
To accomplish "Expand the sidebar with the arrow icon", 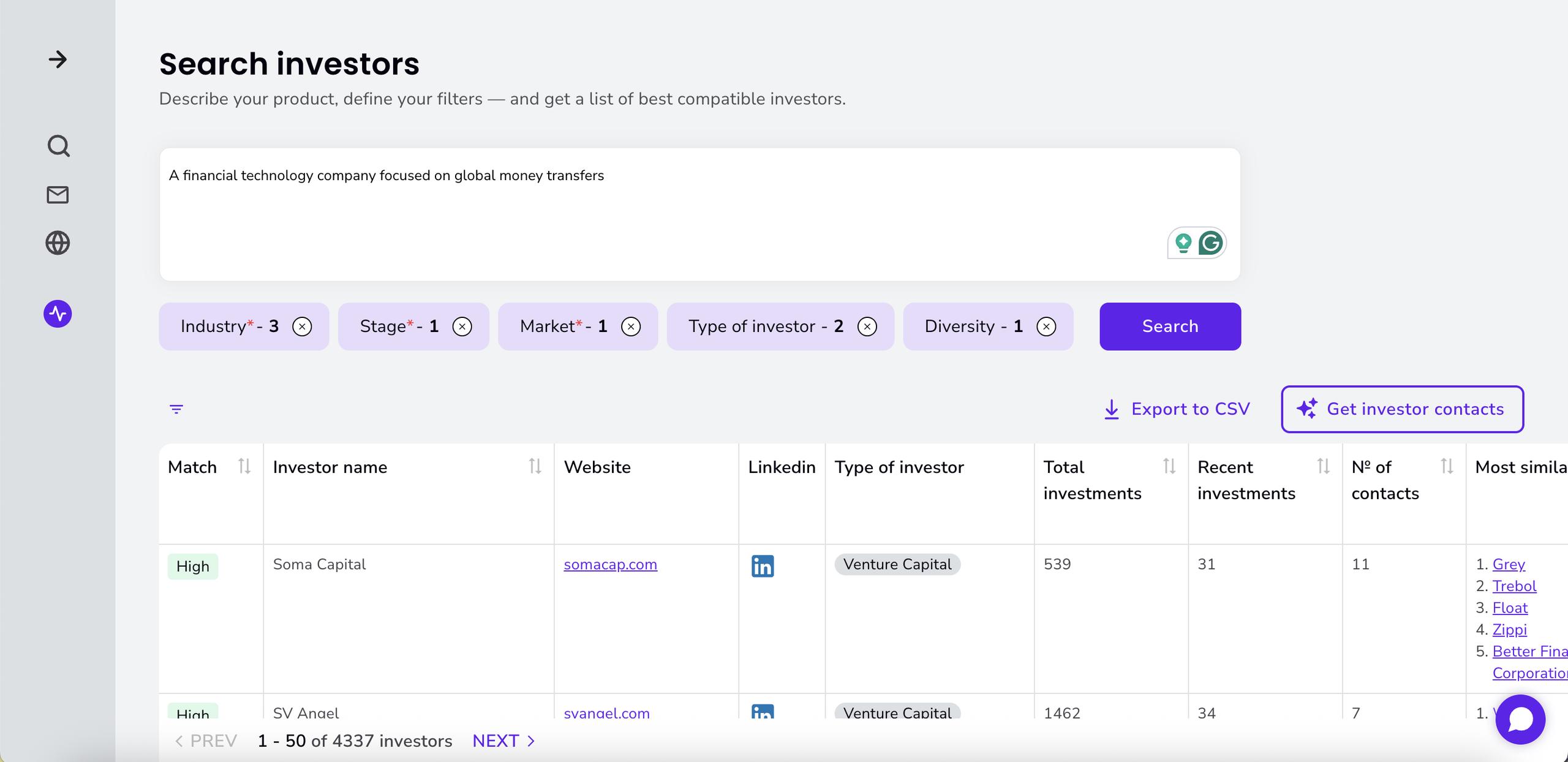I will tap(58, 59).
